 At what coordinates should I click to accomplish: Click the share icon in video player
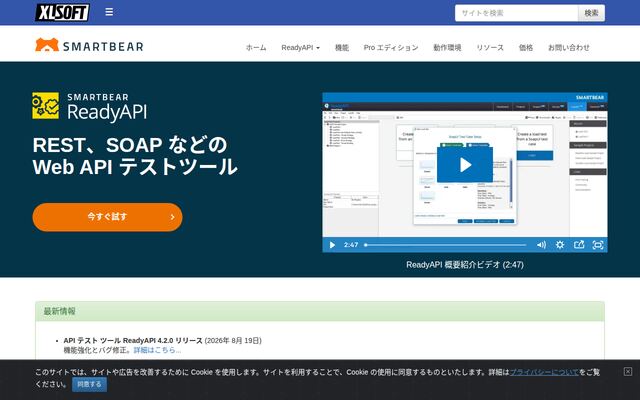pyautogui.click(x=579, y=245)
